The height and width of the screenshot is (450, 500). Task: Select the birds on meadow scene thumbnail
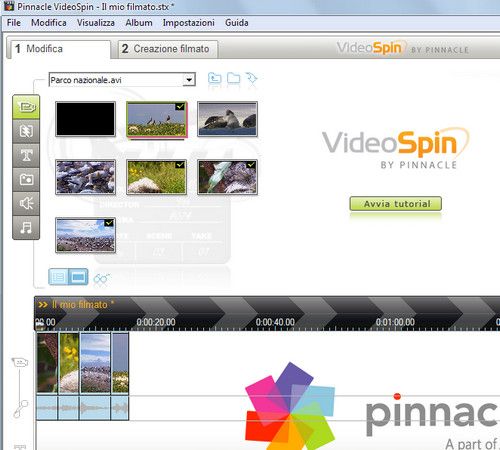point(156,119)
